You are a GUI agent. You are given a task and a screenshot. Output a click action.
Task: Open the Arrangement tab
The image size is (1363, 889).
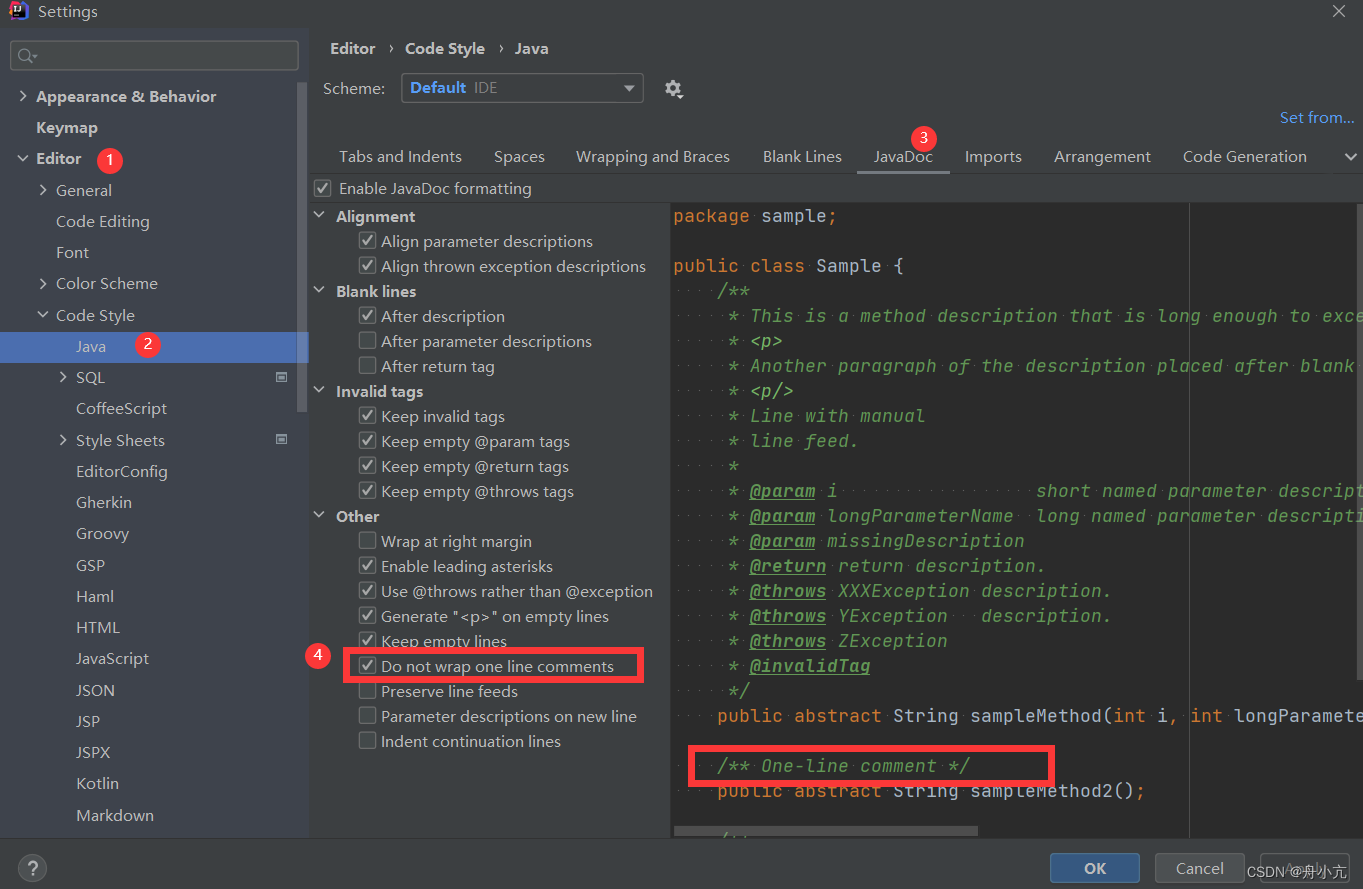[1102, 157]
